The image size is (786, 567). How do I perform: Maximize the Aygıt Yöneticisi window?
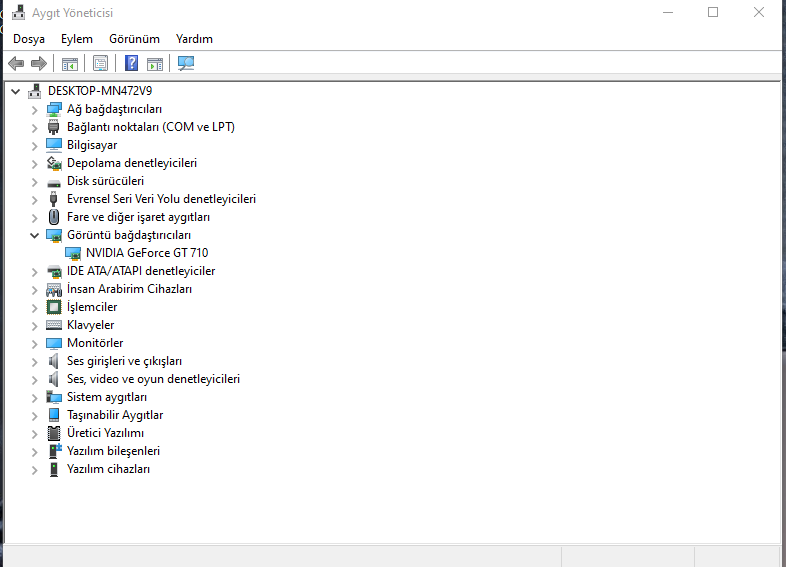point(713,12)
